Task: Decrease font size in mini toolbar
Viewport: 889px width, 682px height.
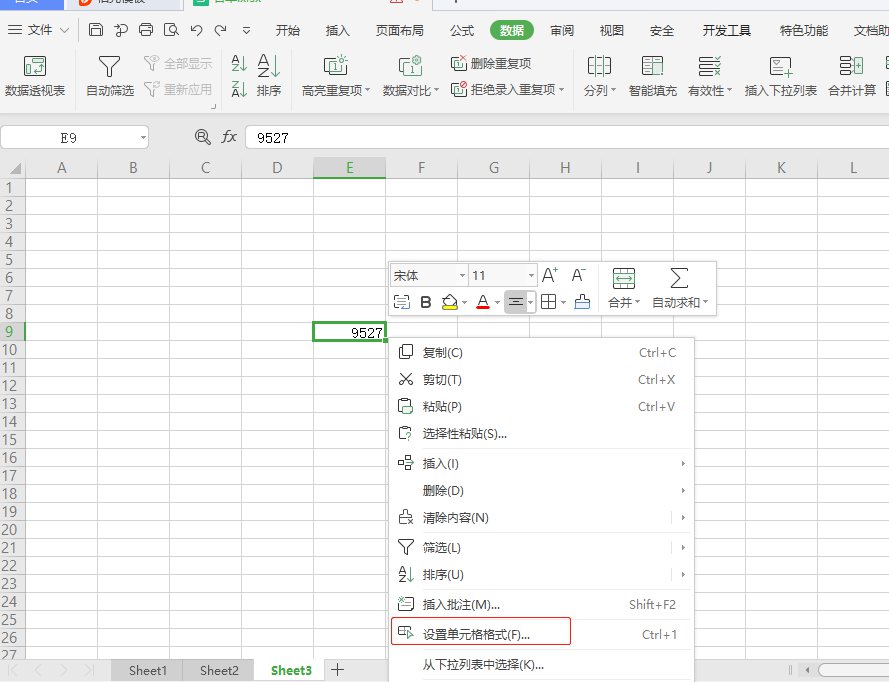Action: point(578,276)
